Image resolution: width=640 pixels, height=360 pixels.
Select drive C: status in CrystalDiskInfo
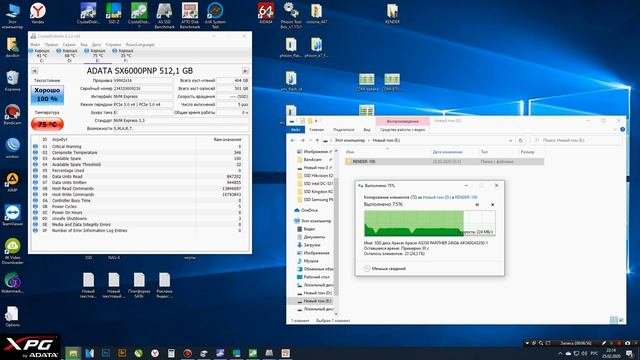pyautogui.click(x=40, y=56)
